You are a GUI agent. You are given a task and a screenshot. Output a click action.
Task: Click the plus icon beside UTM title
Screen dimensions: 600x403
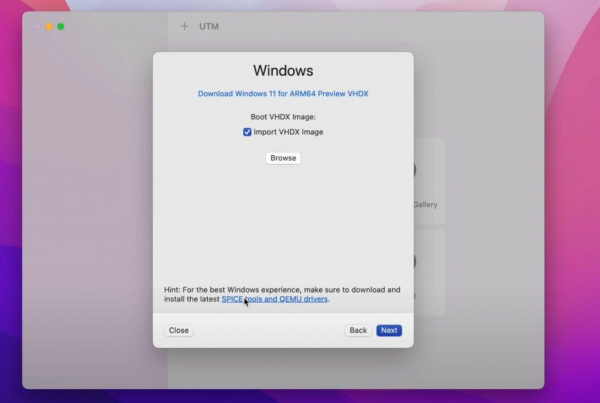point(184,26)
